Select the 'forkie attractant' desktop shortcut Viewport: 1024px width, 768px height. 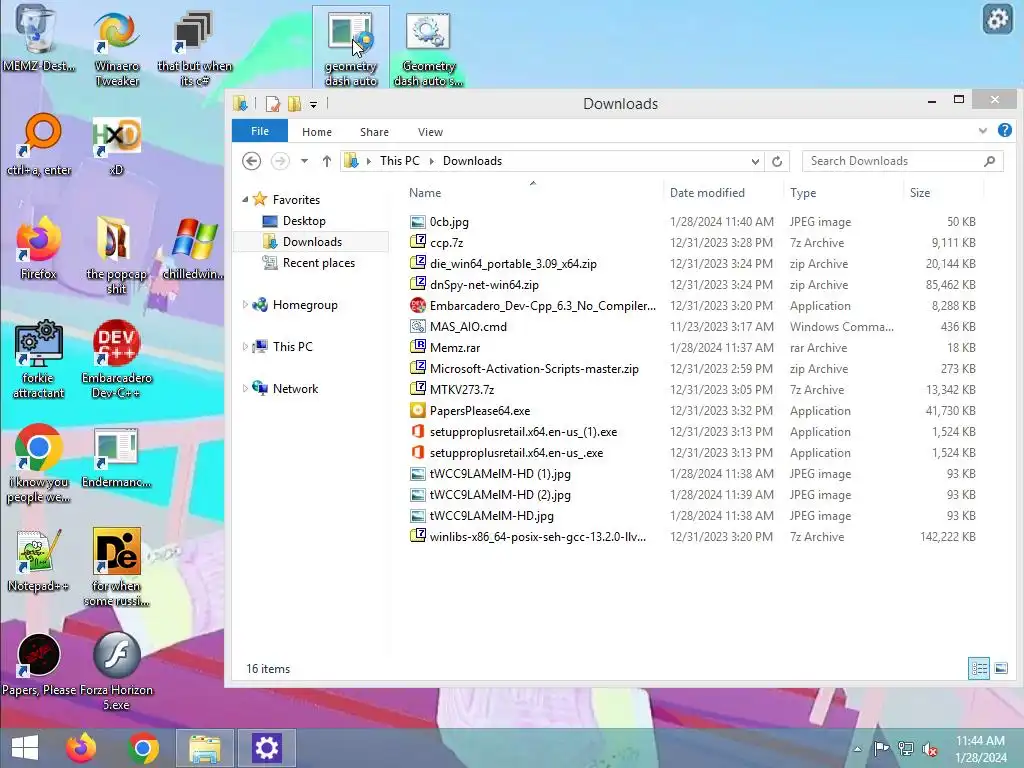(x=38, y=359)
